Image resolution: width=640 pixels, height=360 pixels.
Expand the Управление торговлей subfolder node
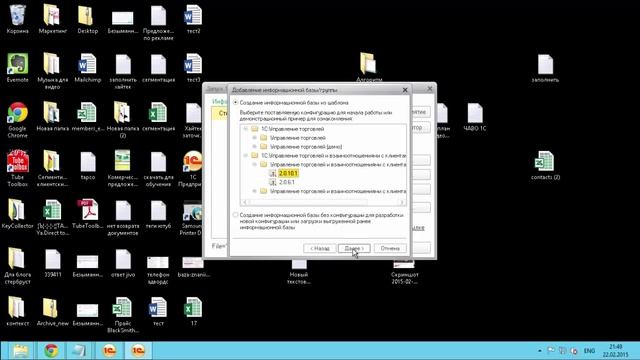point(255,138)
